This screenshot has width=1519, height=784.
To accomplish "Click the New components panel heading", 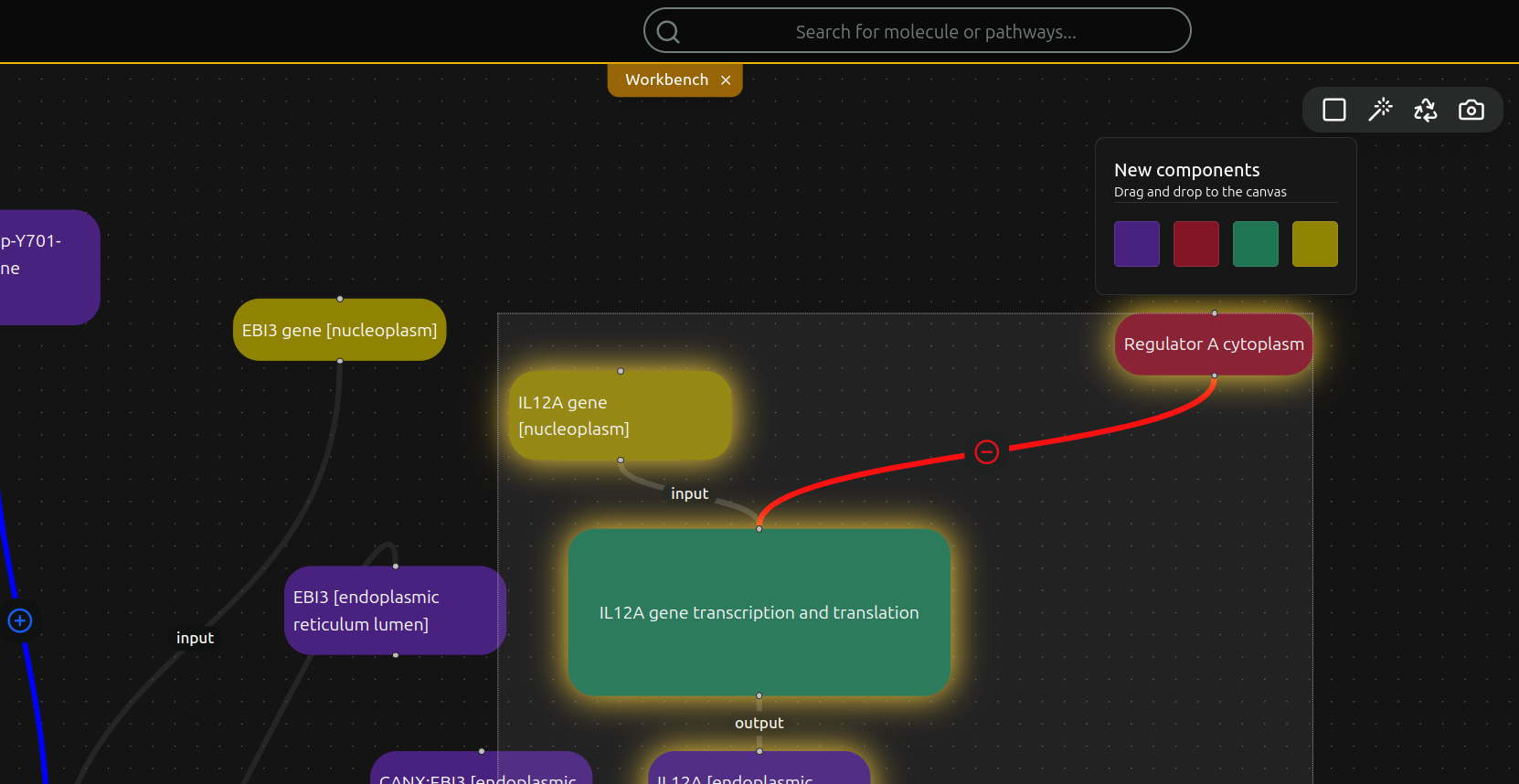I will point(1187,170).
